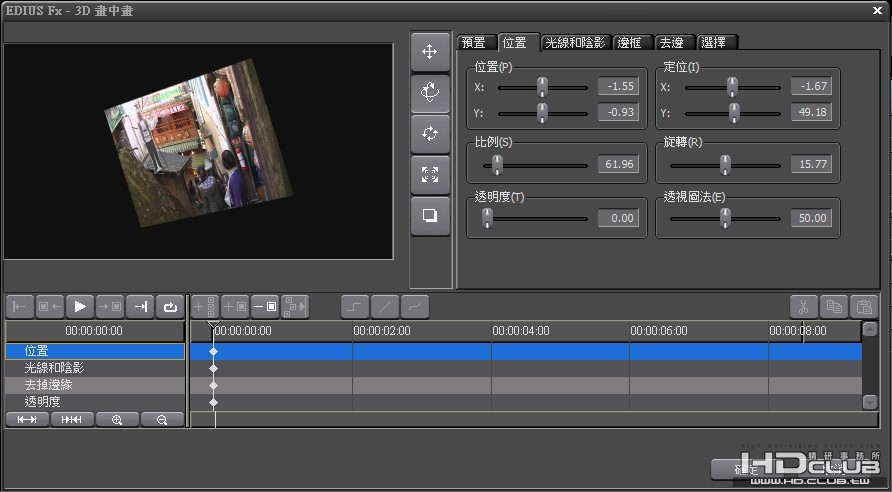Delete the keyframe icon

coord(265,307)
